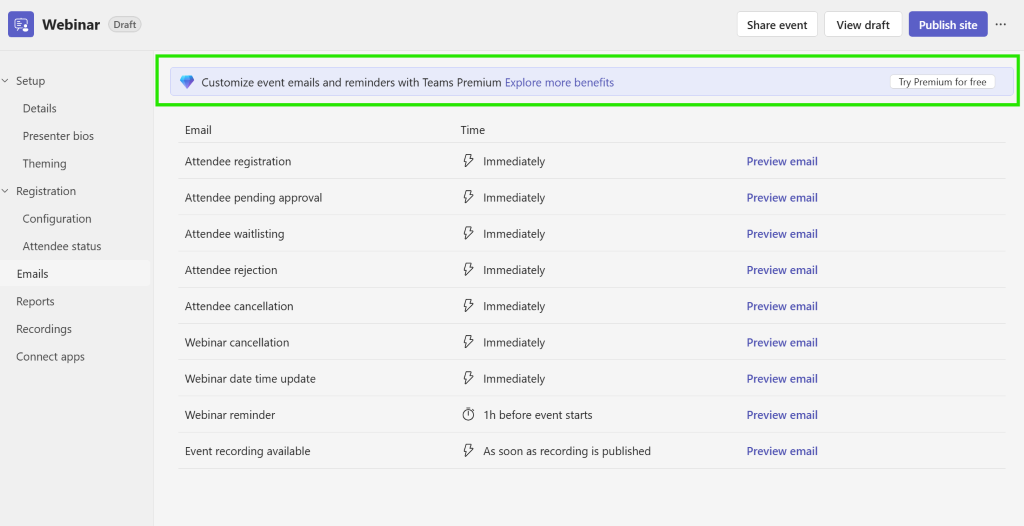Image resolution: width=1024 pixels, height=526 pixels.
Task: Click the Attendee cancellation row label
Action: tap(239, 306)
